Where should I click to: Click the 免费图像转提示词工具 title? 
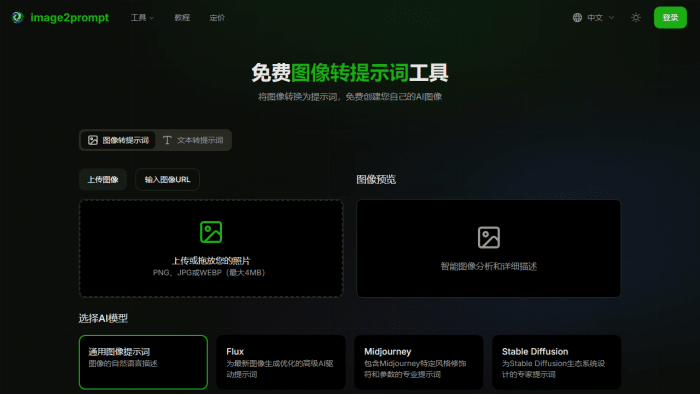(350, 72)
